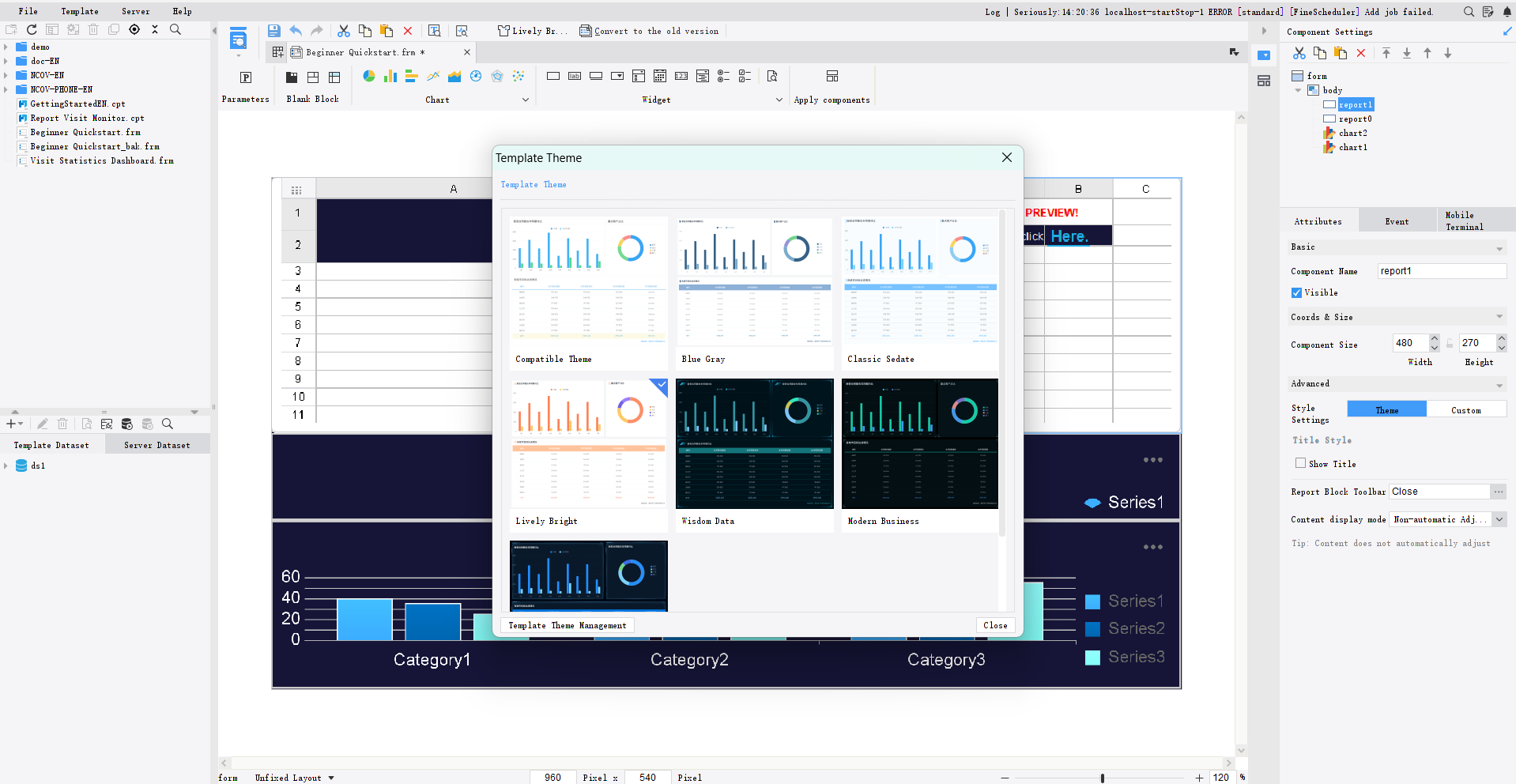Viewport: 1516px width, 784px height.
Task: Choose the Wisdom Data theme thumbnail
Action: [754, 444]
